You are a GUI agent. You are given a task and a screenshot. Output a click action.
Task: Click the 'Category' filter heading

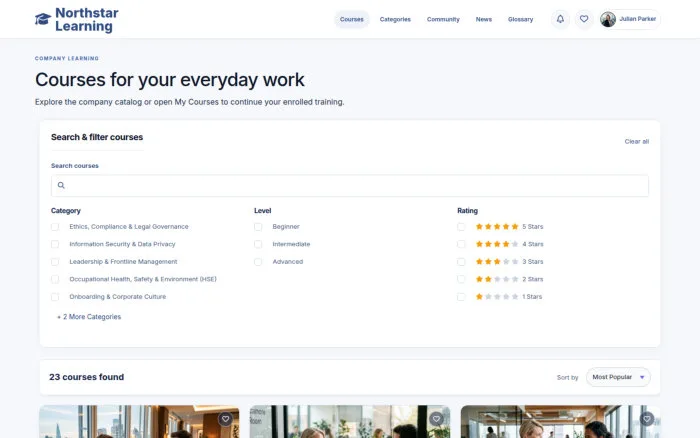click(66, 211)
